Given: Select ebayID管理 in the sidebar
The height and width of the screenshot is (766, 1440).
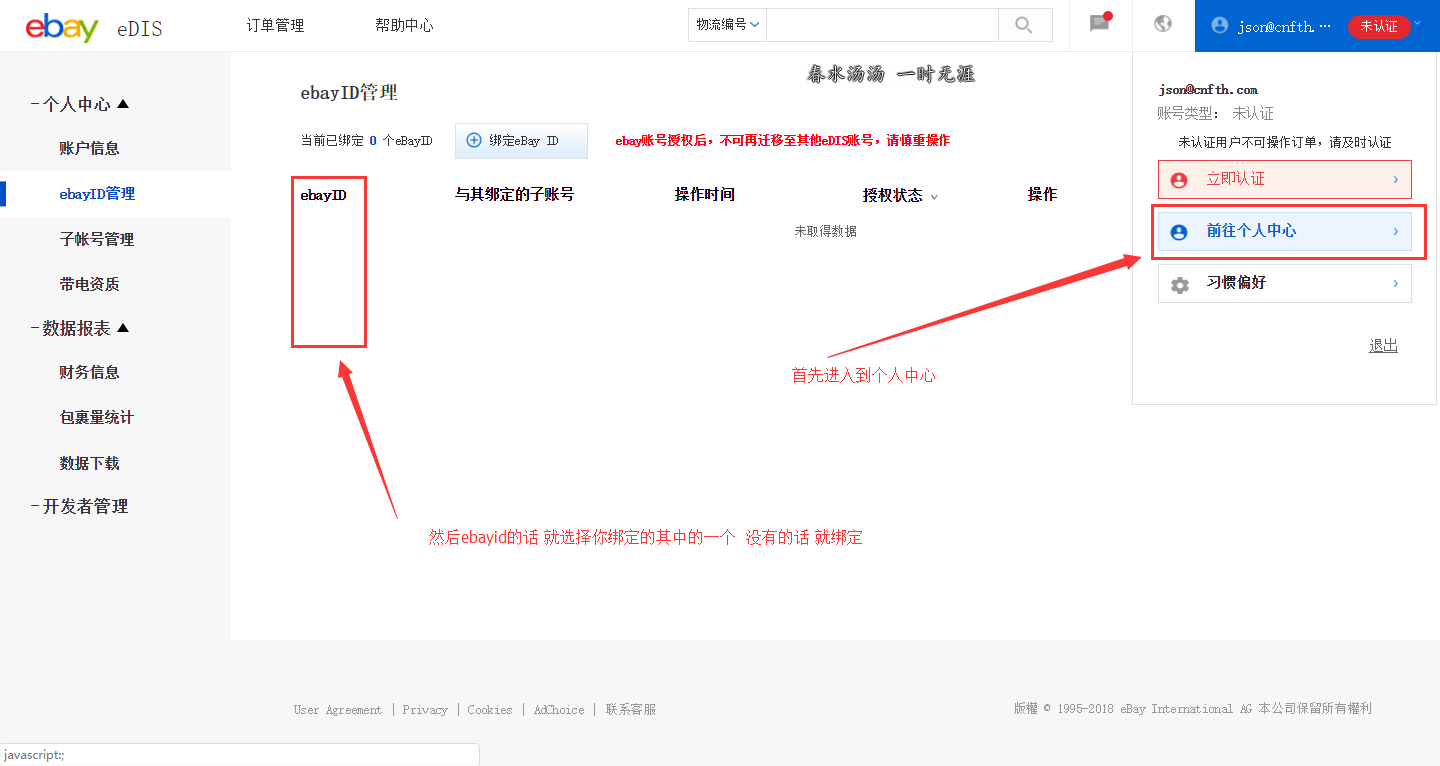Looking at the screenshot, I should 97,194.
